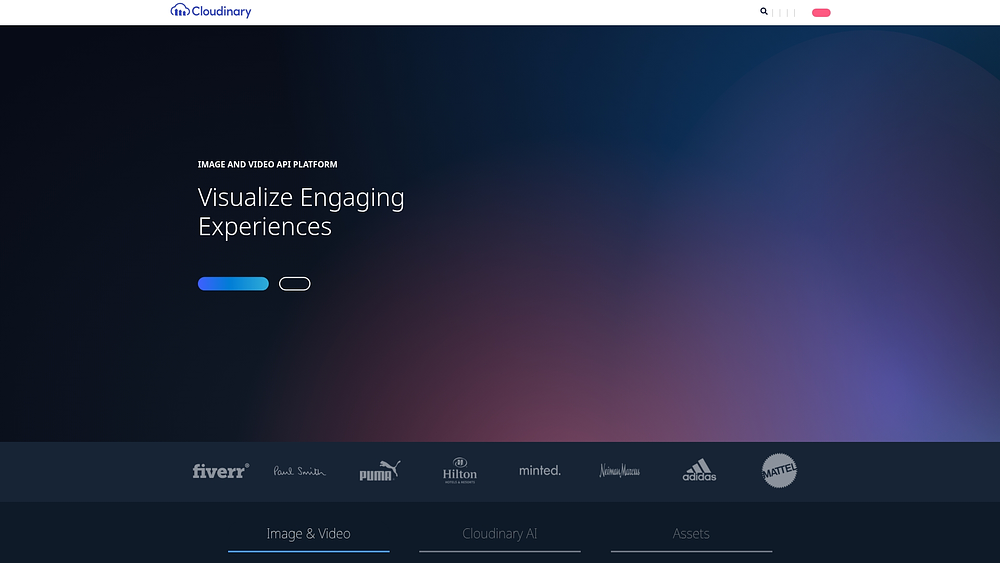
Task: Click the Cloudinary logo in the header
Action: [210, 11]
